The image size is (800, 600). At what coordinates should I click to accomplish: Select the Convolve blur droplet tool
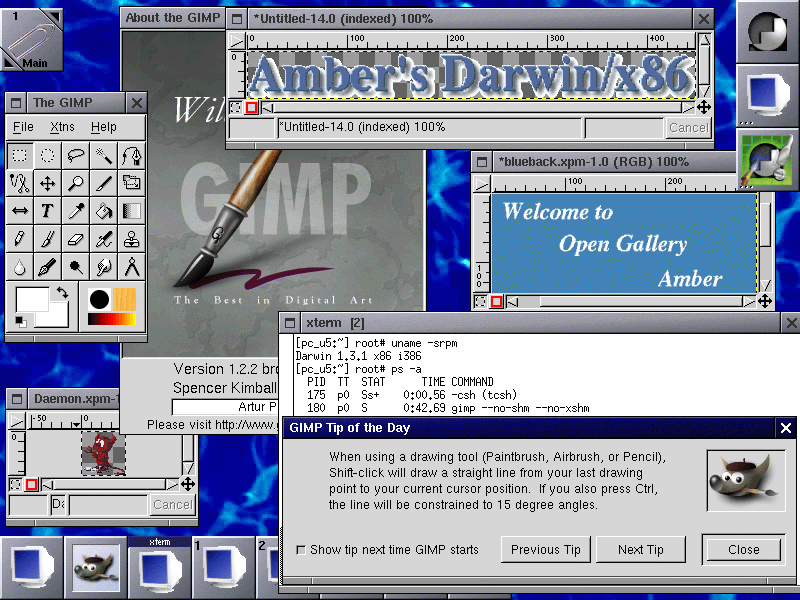19,267
